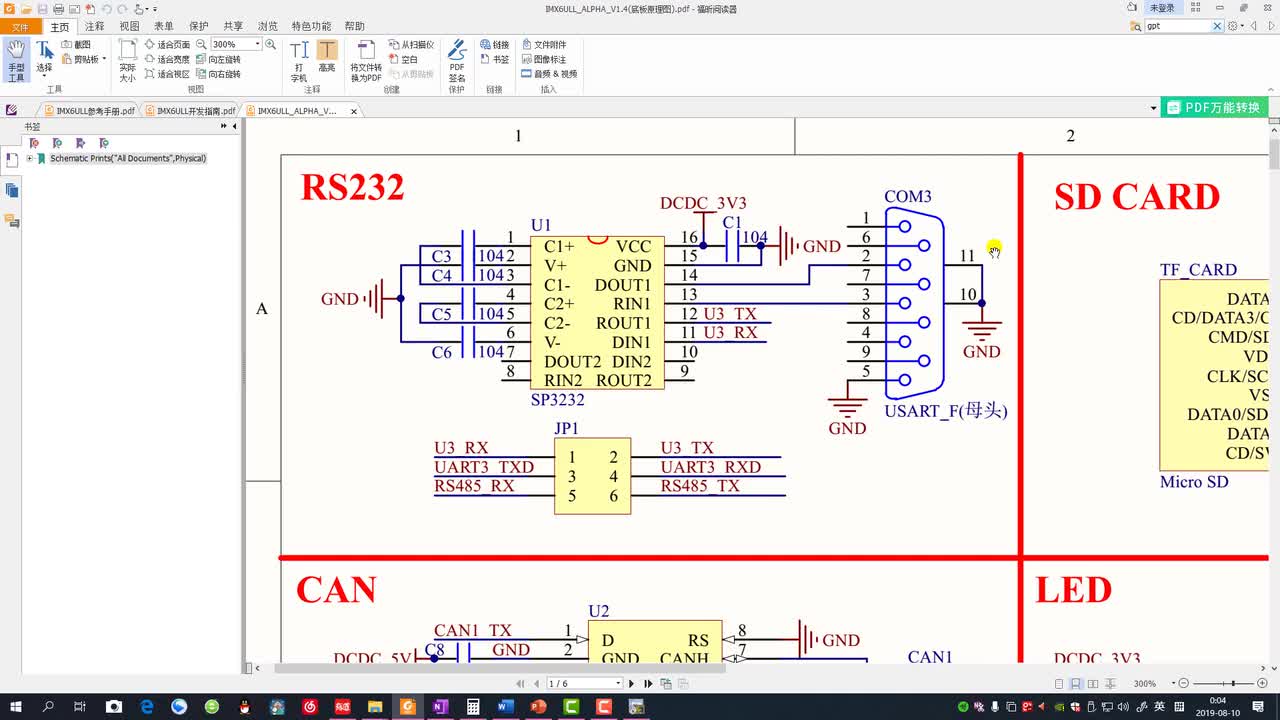Select the Hand tool (手型工具)

16,61
